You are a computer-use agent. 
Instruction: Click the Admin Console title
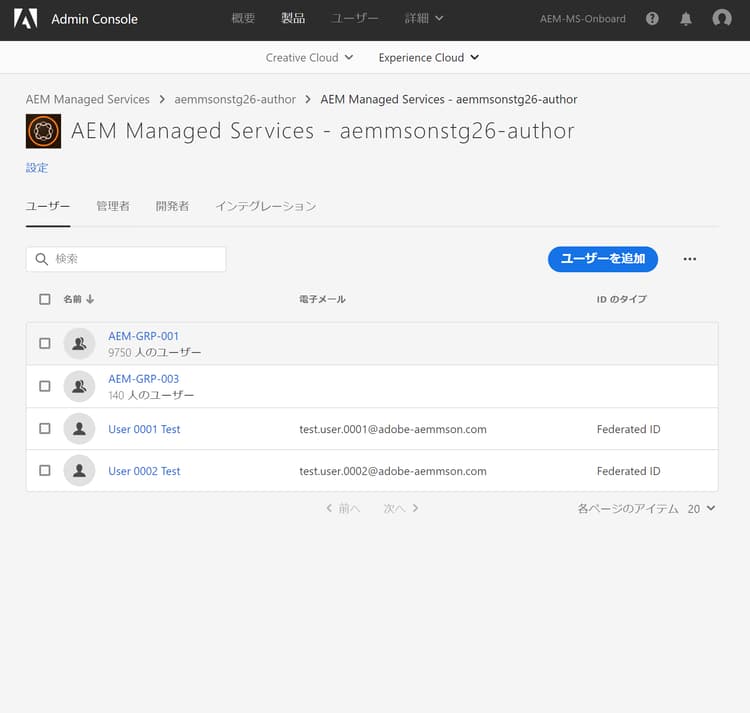(x=94, y=19)
